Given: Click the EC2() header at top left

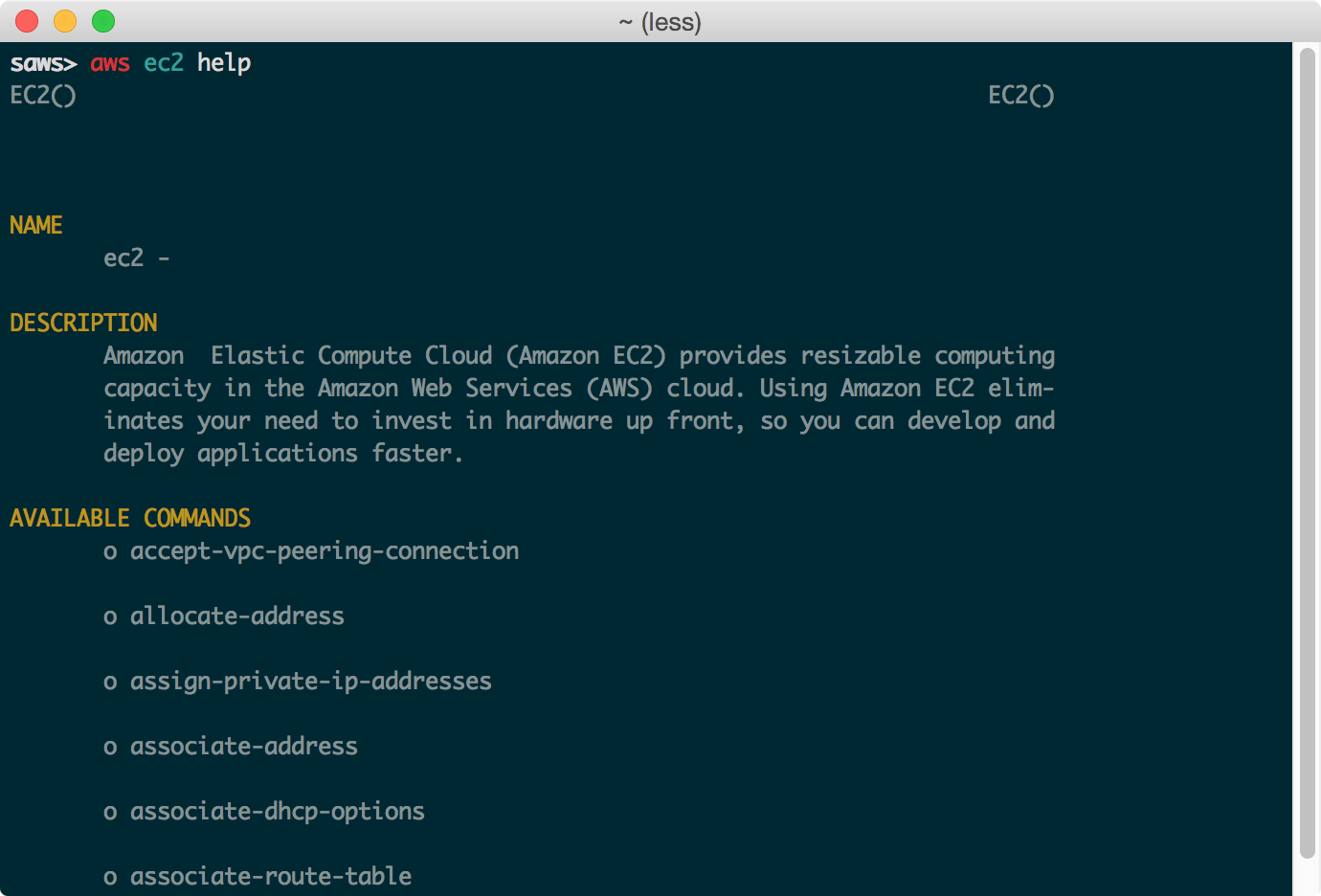Looking at the screenshot, I should [x=43, y=96].
